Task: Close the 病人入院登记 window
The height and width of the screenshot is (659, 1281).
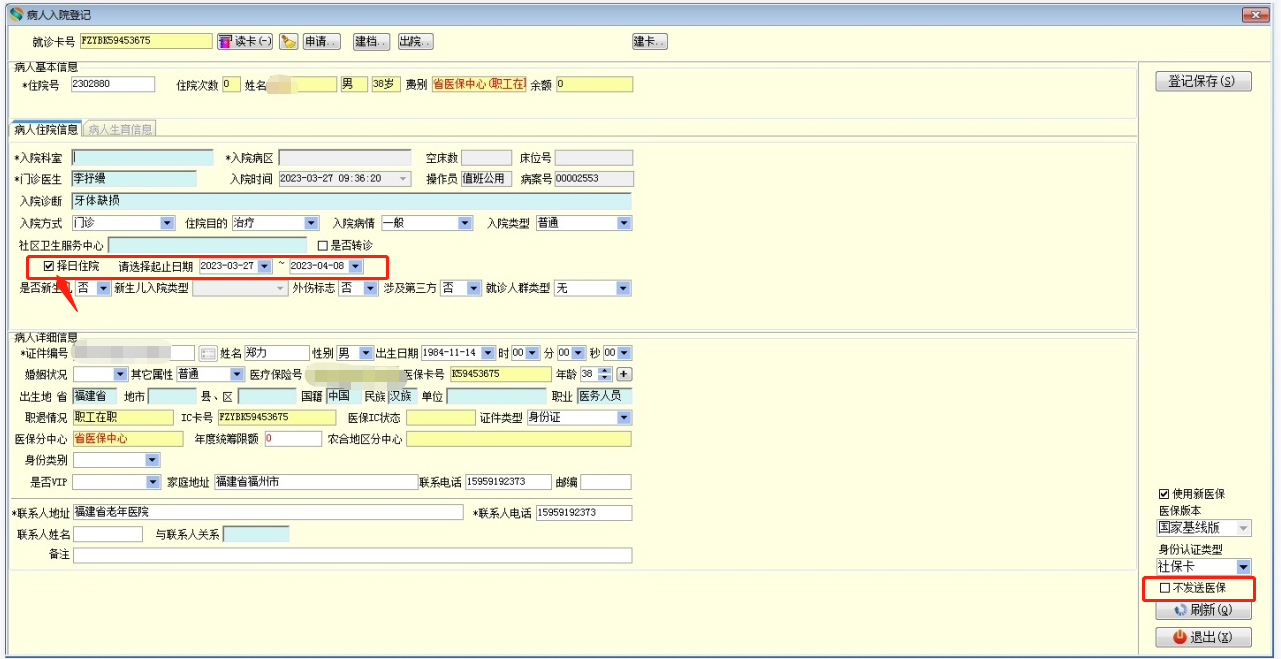Action: [1256, 14]
